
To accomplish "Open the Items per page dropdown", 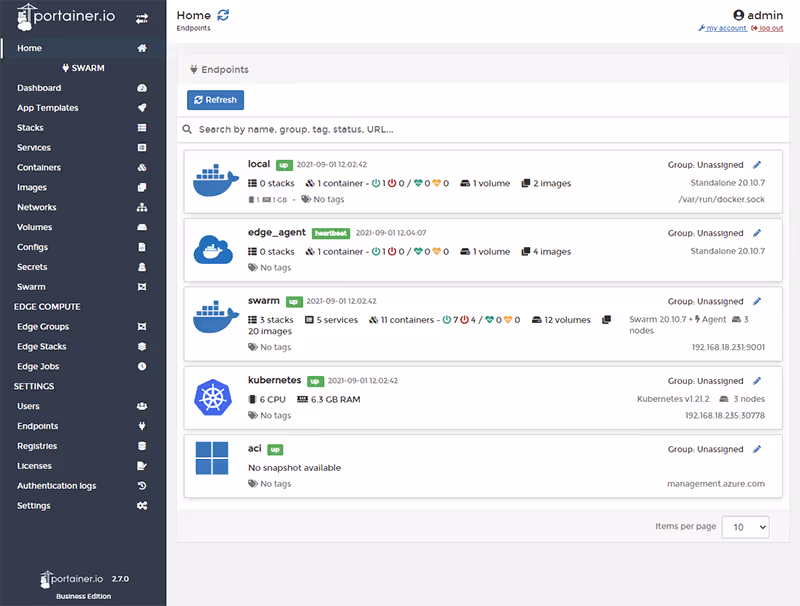I will (x=745, y=527).
